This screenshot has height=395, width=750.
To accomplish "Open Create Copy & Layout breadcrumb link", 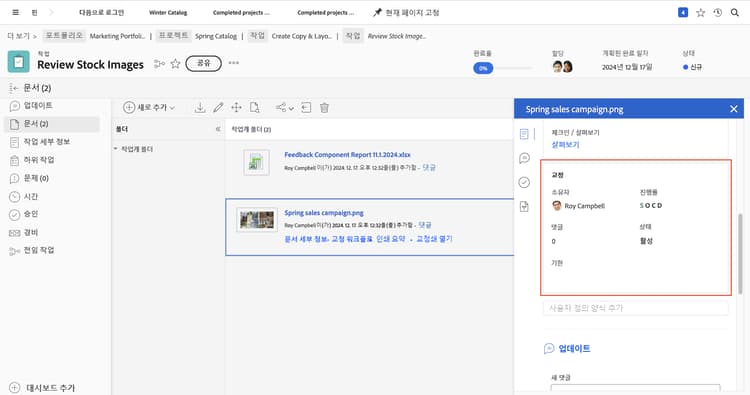I will tap(302, 36).
